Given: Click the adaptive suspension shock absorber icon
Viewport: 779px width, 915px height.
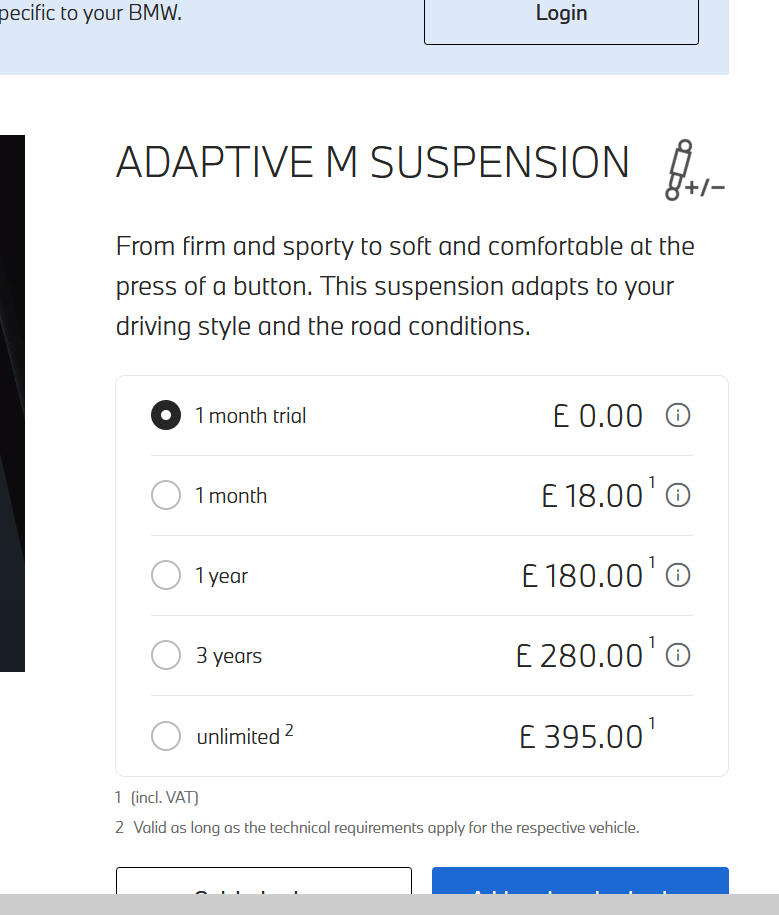Looking at the screenshot, I should point(691,172).
